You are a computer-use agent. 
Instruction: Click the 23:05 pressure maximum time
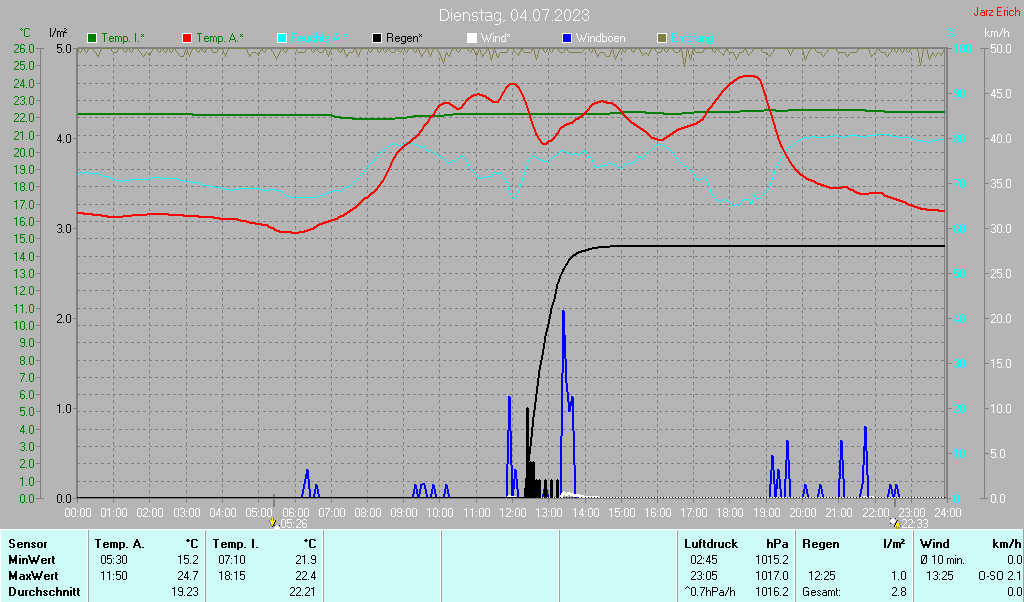coord(704,577)
